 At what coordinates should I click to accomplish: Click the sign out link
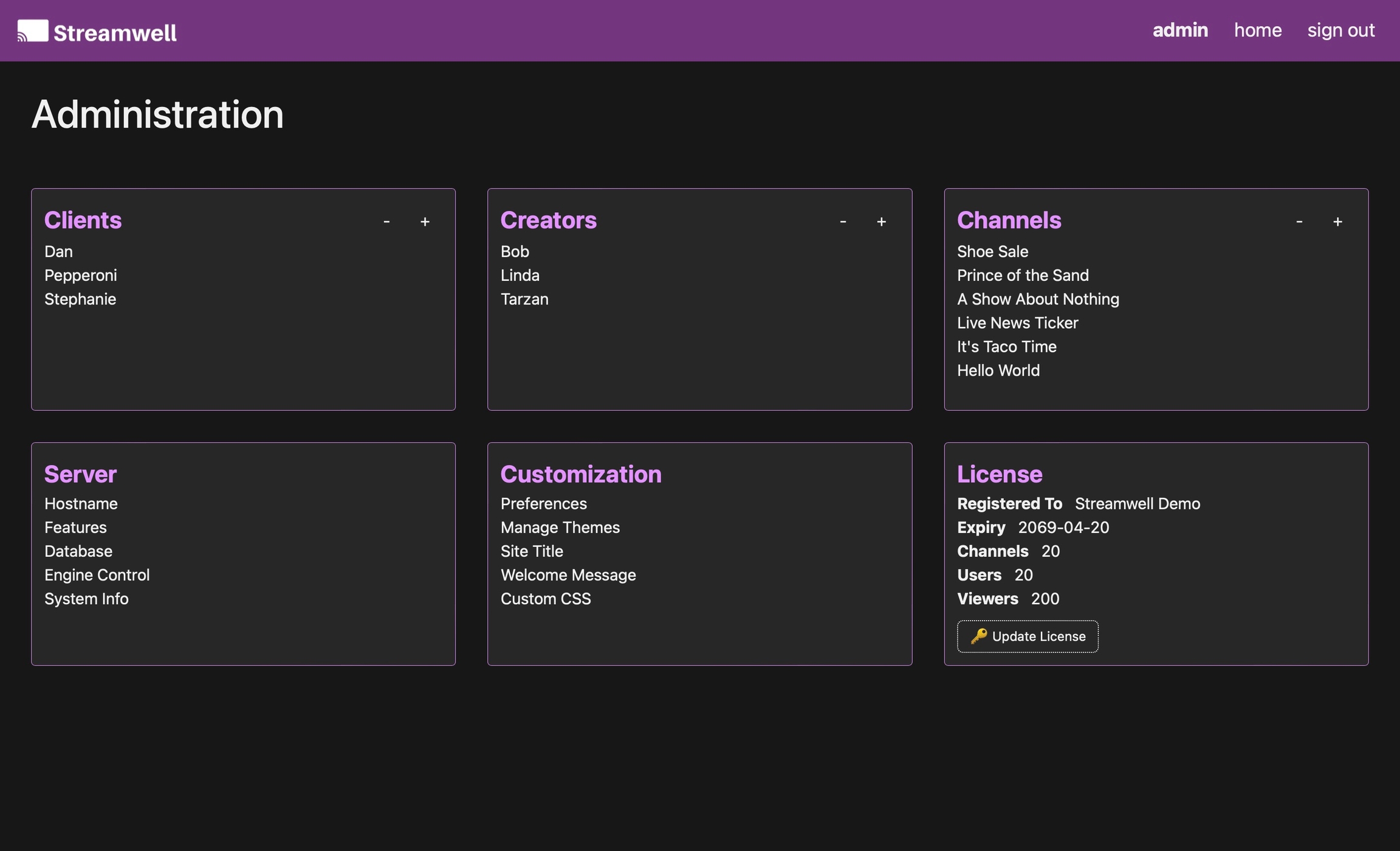[1340, 30]
